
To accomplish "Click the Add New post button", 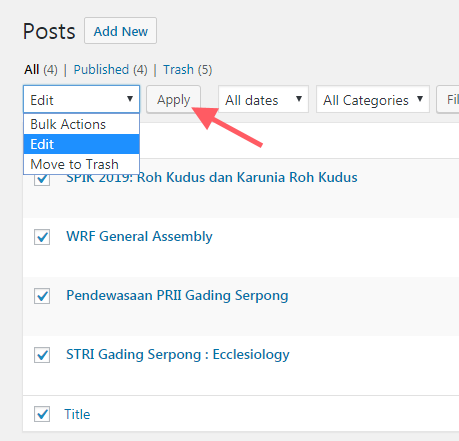I will pyautogui.click(x=120, y=31).
